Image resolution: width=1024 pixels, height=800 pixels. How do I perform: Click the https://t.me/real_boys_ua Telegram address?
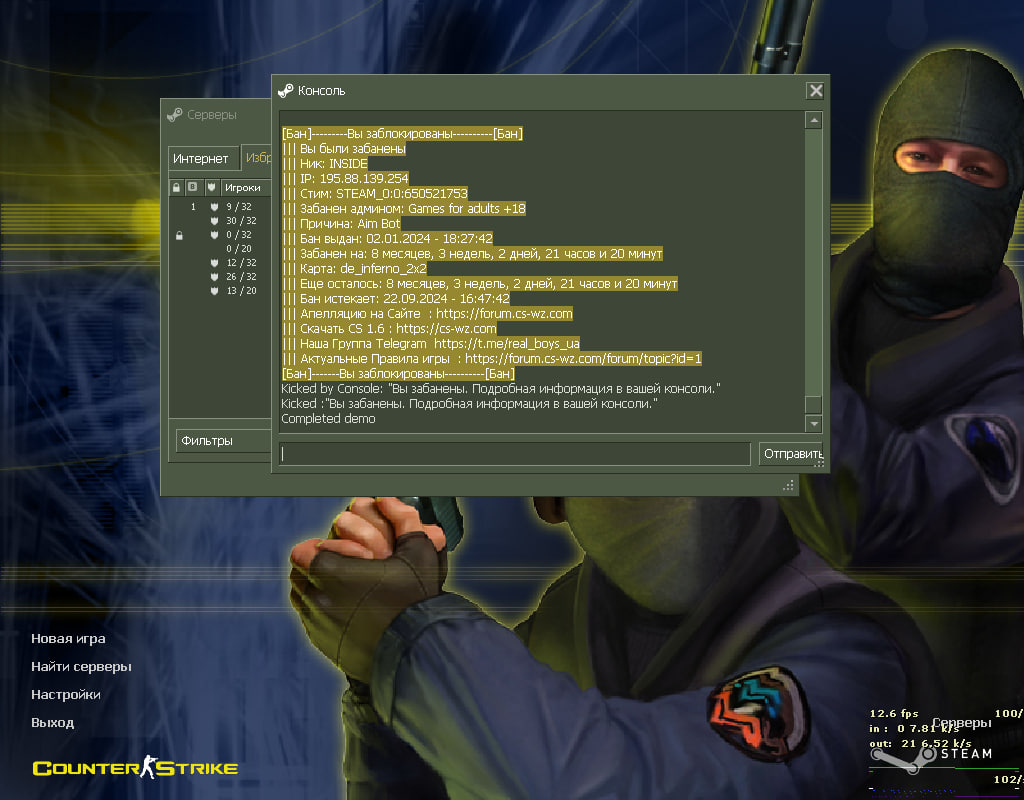[x=507, y=344]
